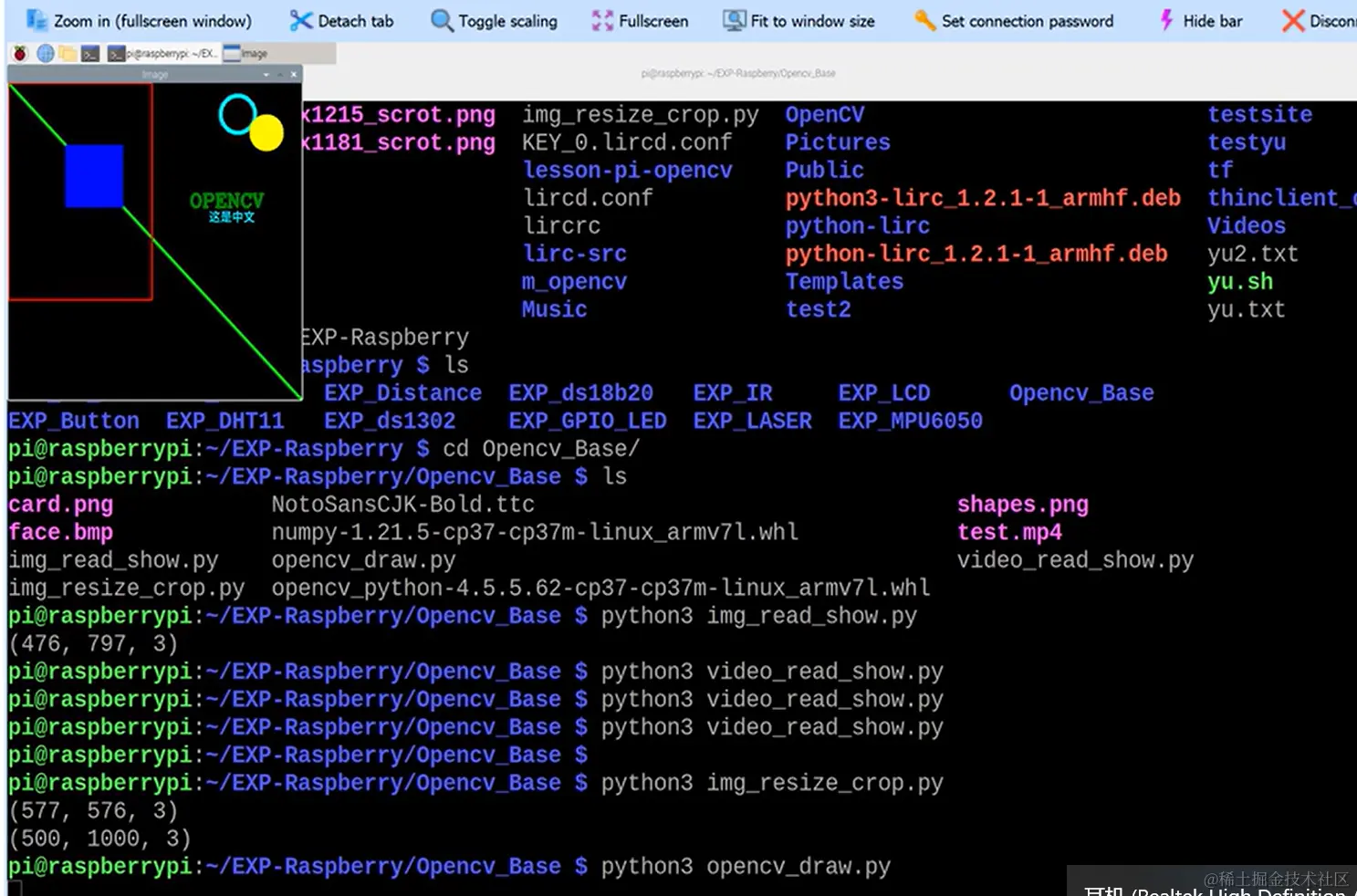
Task: Select the EXP_DHT11 directory name
Action: (x=225, y=421)
